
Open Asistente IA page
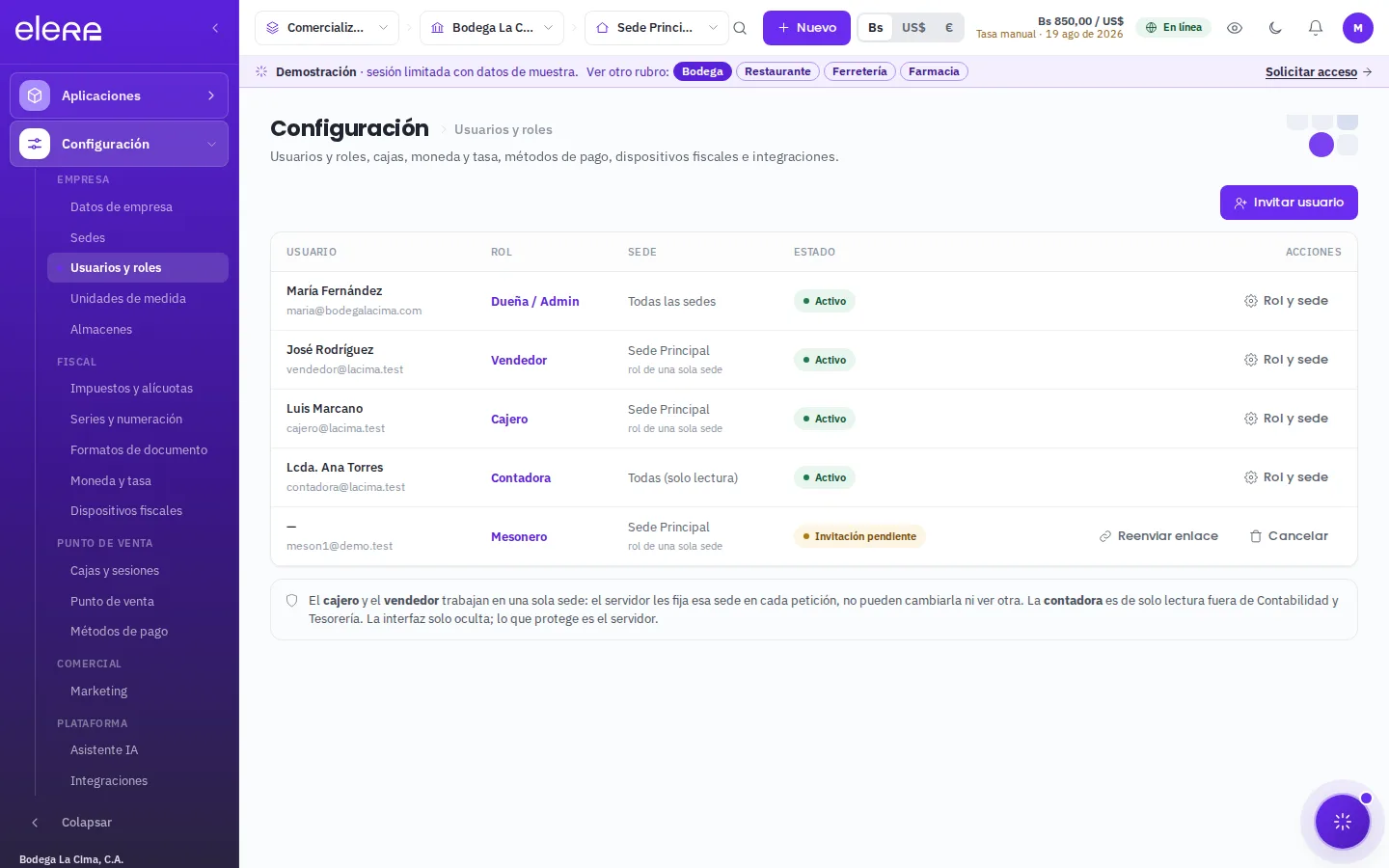pos(138,750)
